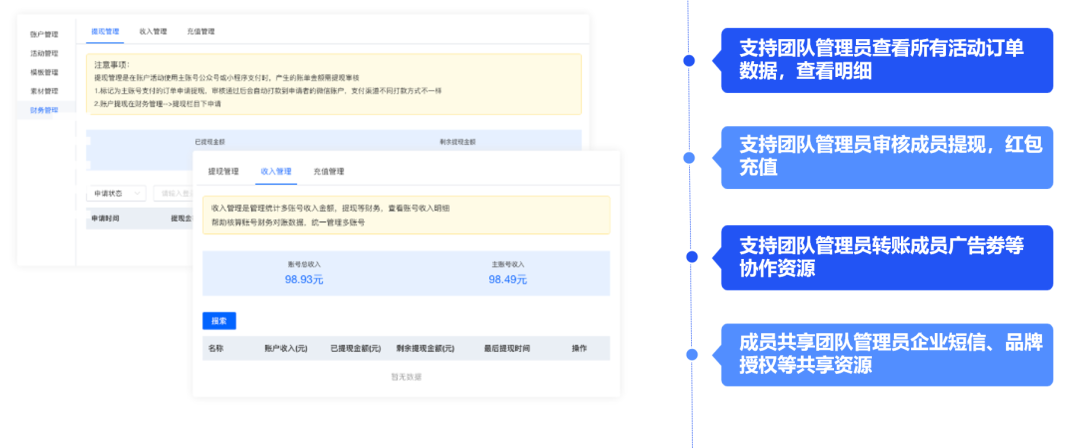This screenshot has height=448, width=1080.
Task: Click the chevron arrow of 申请状态 selector
Action: [137, 194]
